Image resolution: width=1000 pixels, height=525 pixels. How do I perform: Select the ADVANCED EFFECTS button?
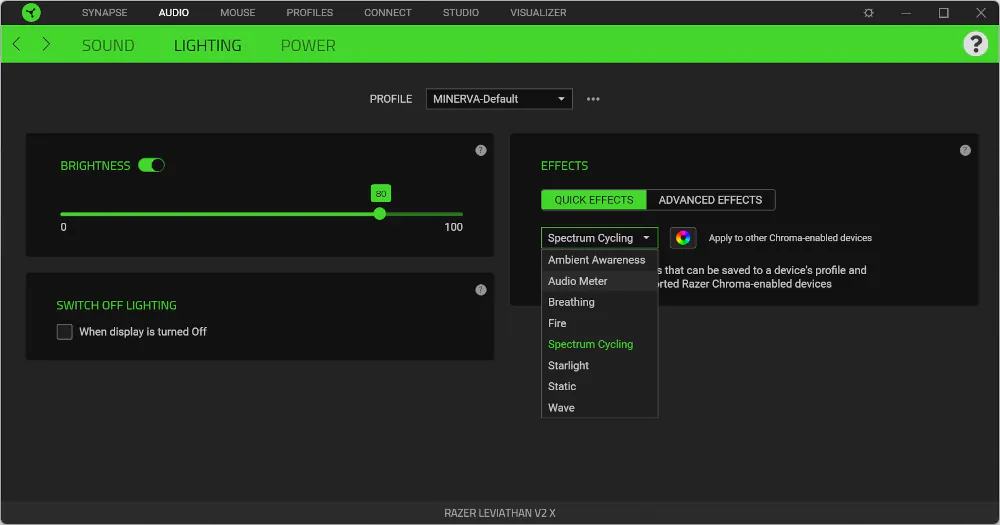coord(710,200)
